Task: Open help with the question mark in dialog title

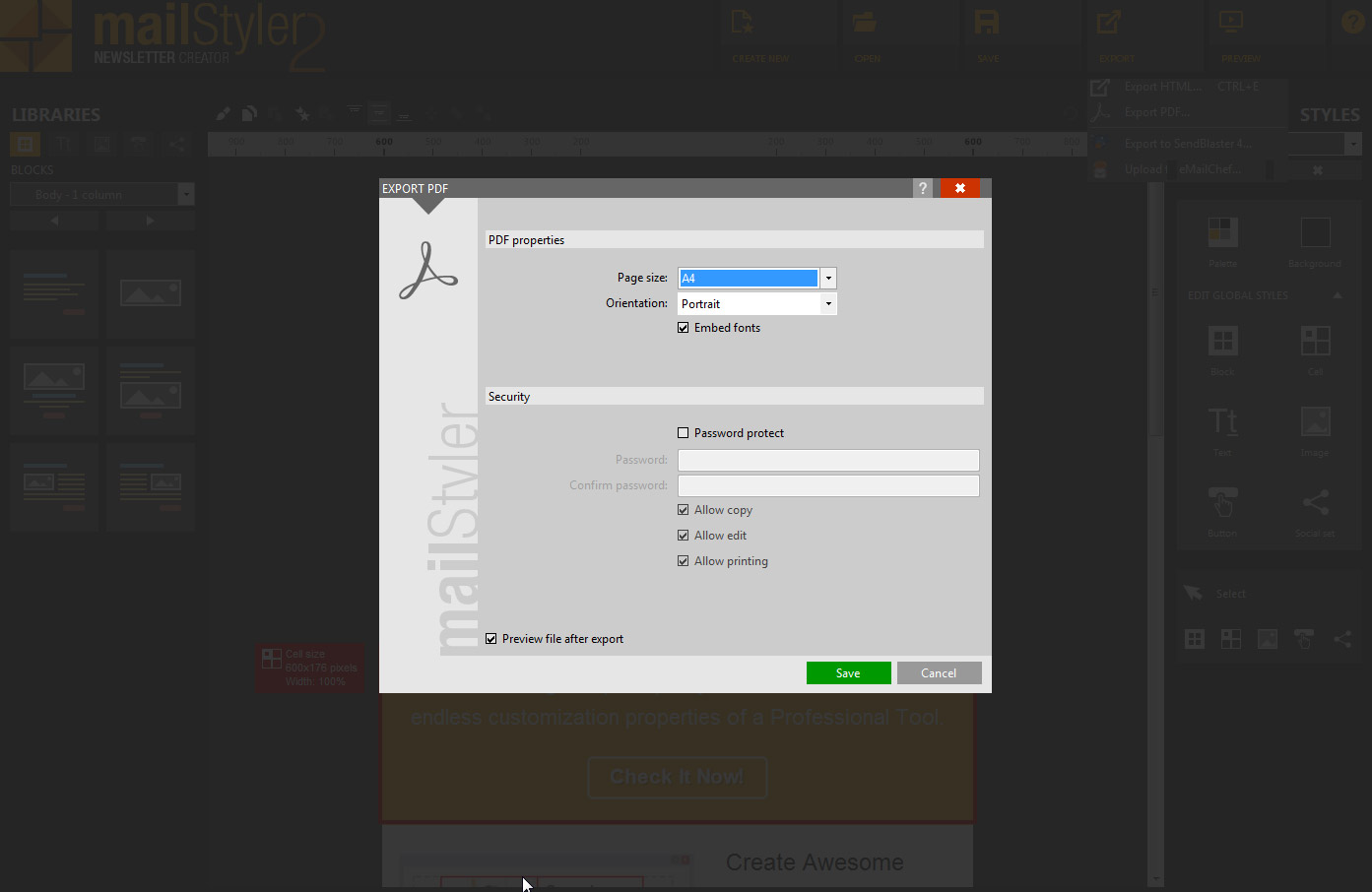Action: [922, 188]
